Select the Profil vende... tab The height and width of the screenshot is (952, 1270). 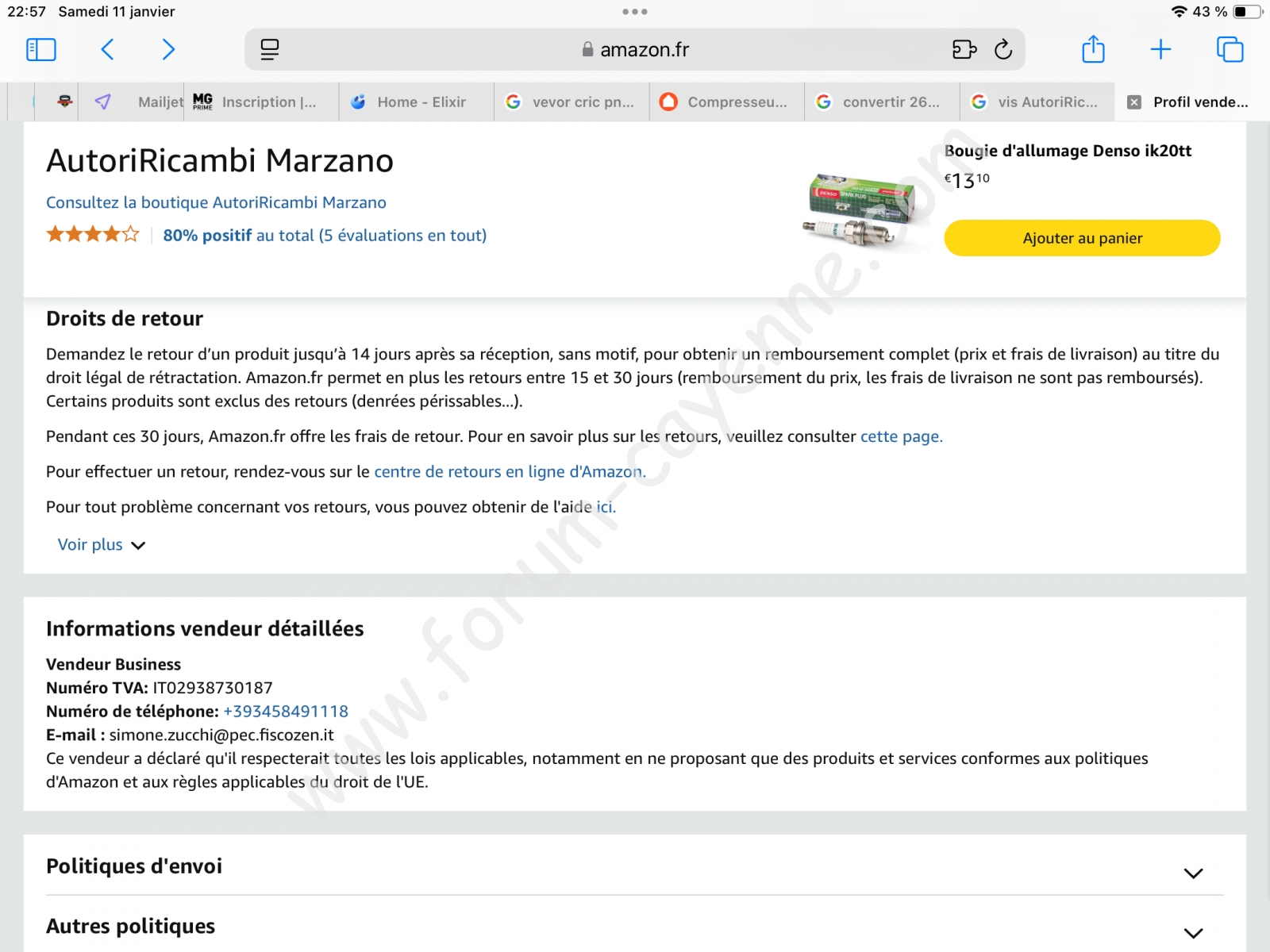click(x=1192, y=102)
